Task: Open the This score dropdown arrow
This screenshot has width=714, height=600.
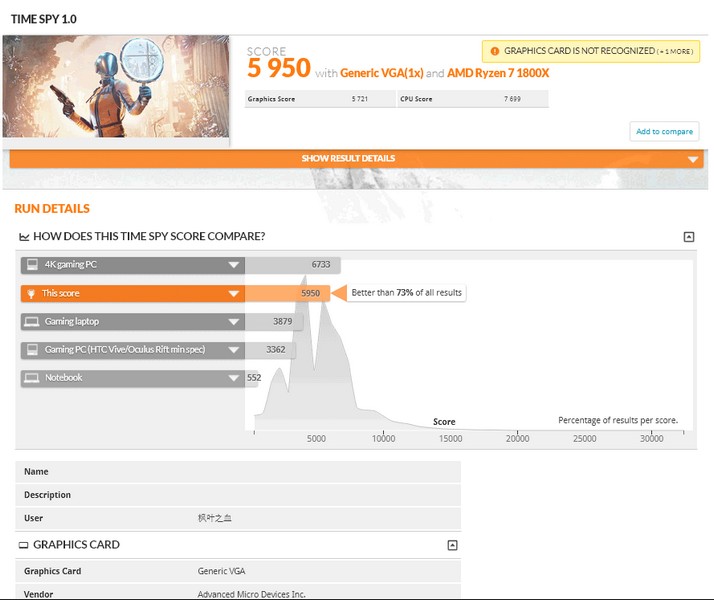Action: click(234, 294)
